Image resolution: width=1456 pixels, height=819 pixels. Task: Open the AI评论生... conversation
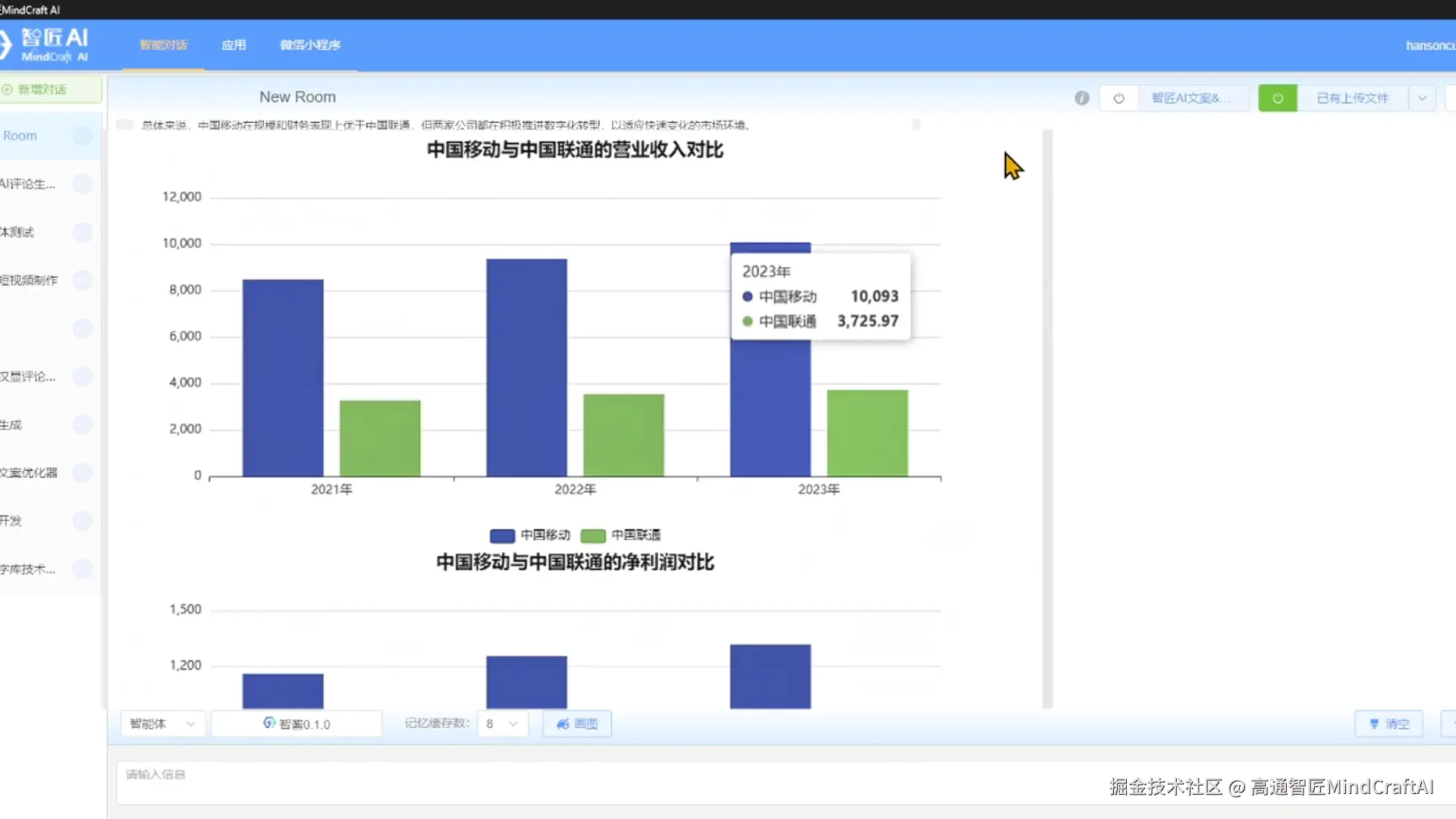point(27,184)
